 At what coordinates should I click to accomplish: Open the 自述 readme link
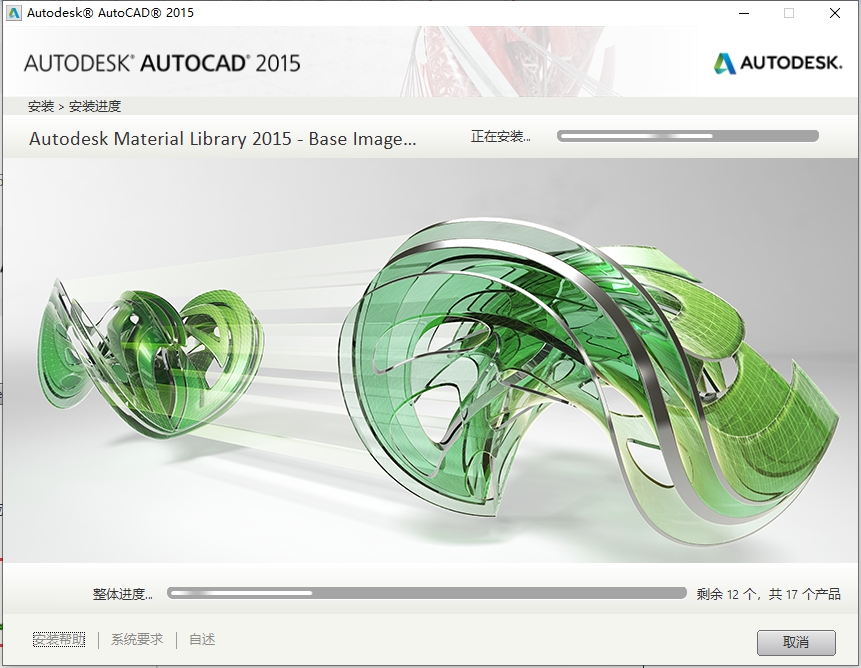pos(200,639)
